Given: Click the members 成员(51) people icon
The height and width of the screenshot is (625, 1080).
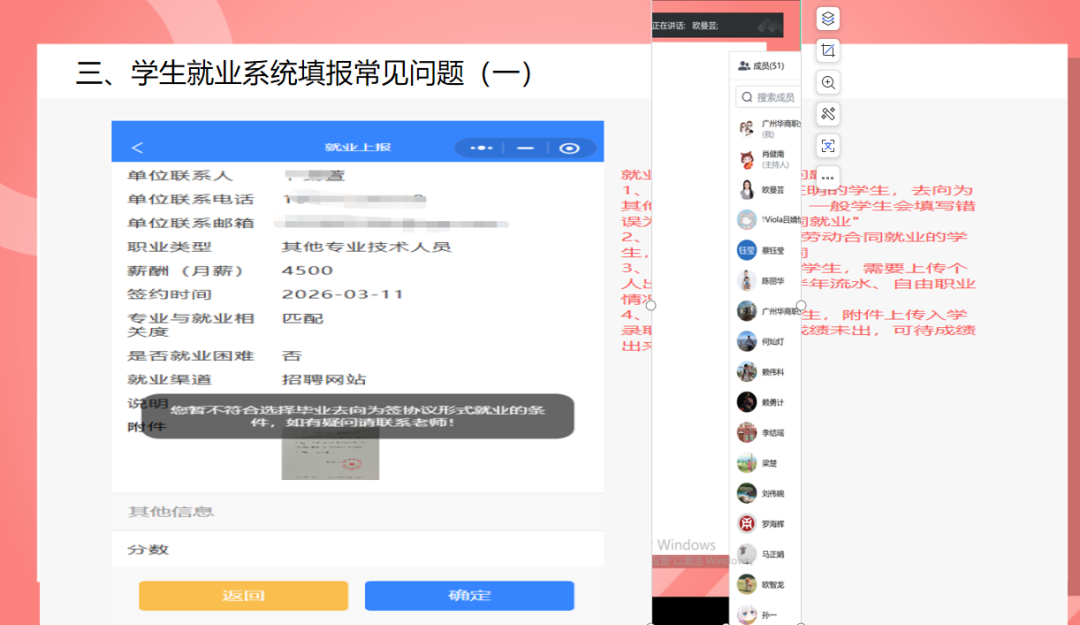Looking at the screenshot, I should [744, 66].
